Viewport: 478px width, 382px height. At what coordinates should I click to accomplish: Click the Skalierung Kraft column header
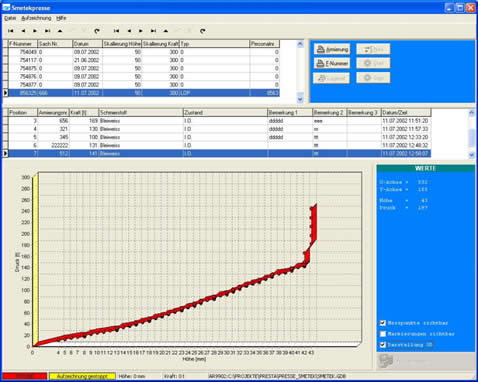[161, 44]
